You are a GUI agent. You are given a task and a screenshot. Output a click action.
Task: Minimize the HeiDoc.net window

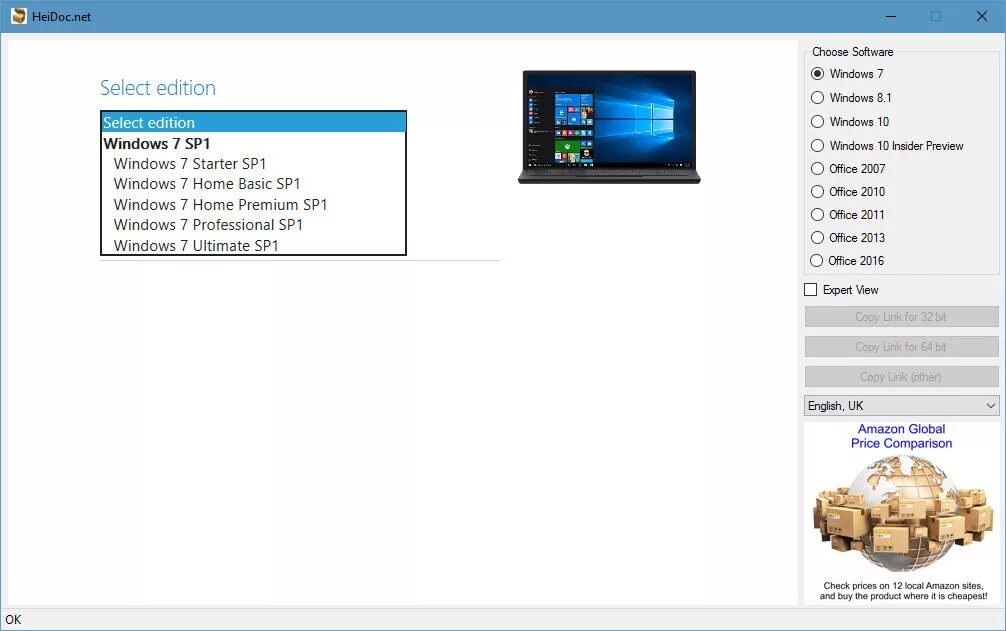tap(891, 16)
